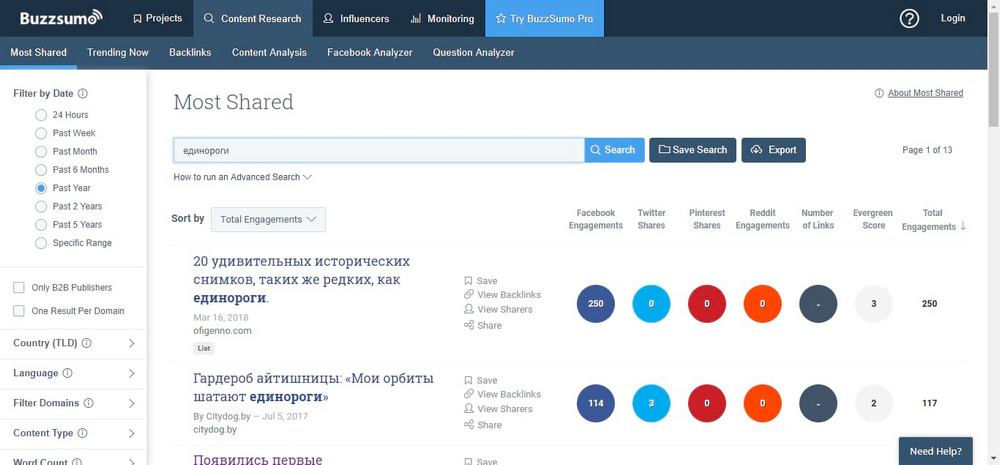Click the Export button
The height and width of the screenshot is (465, 1000).
774,150
